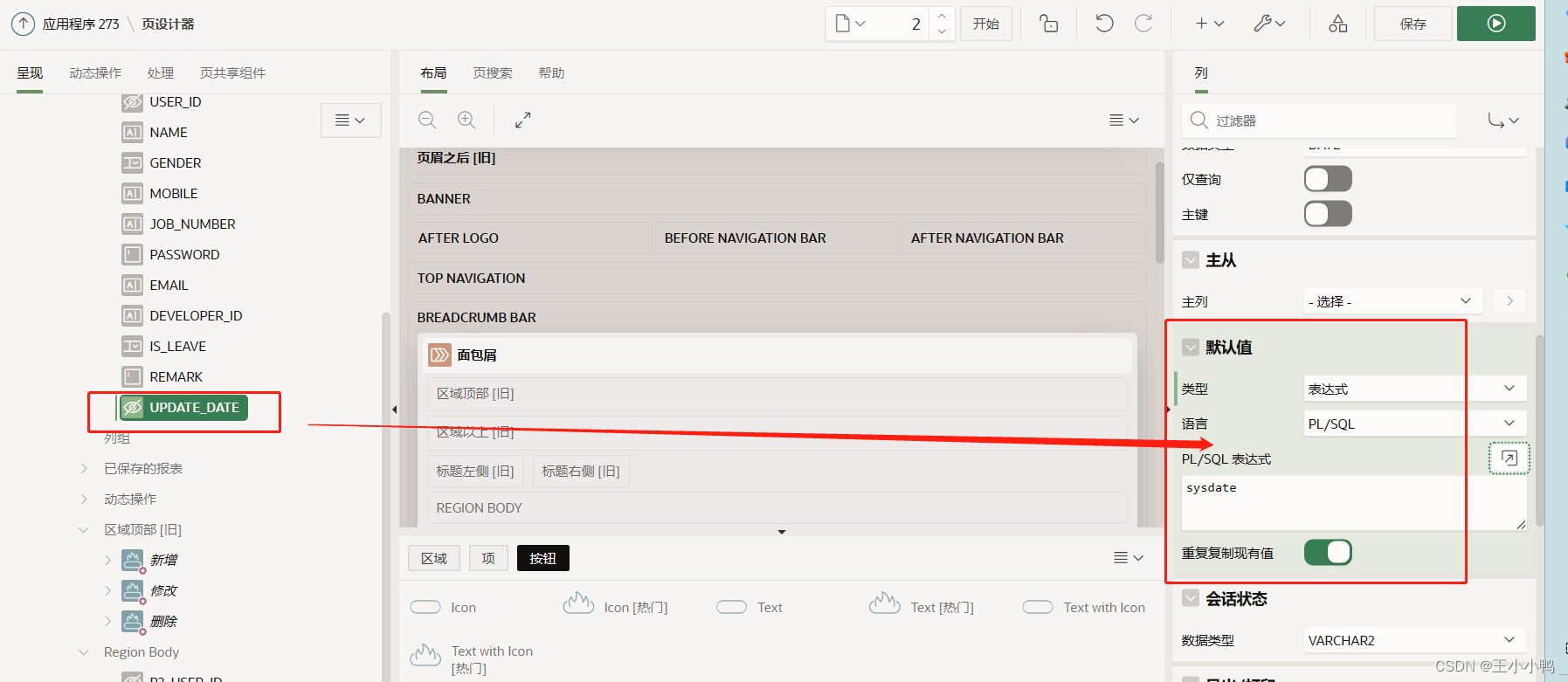Click the 应用程序 273 breadcrumb link
This screenshot has height=682, width=1568.
tap(80, 24)
